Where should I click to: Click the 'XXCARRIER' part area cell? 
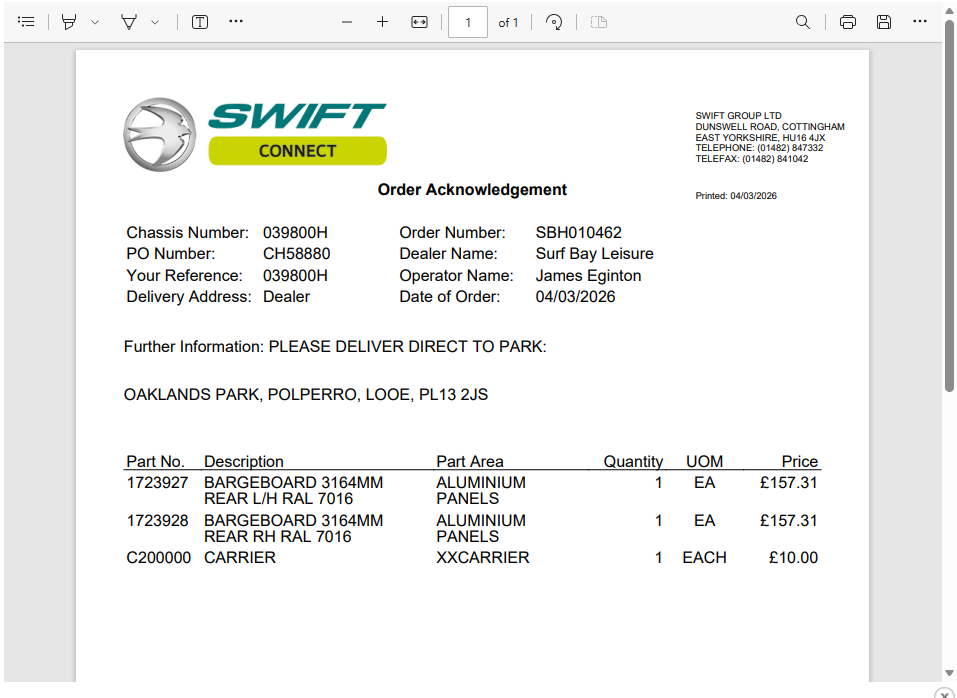(483, 558)
